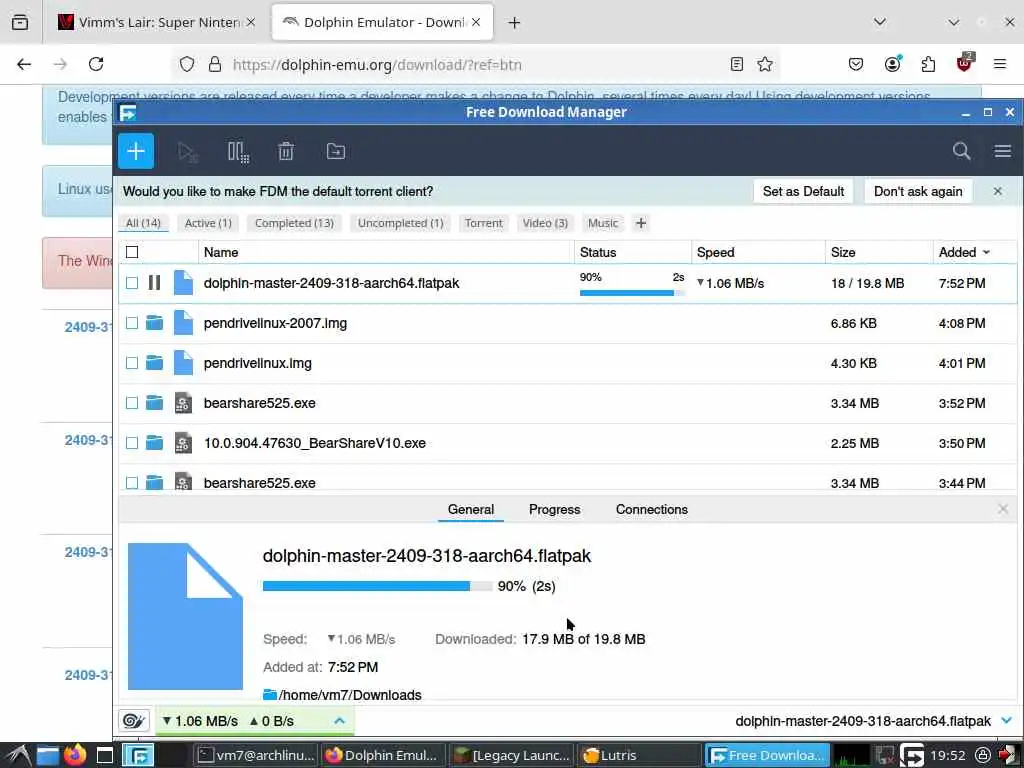Dismiss the default torrent client prompt
This screenshot has height=768, width=1024.
point(998,191)
